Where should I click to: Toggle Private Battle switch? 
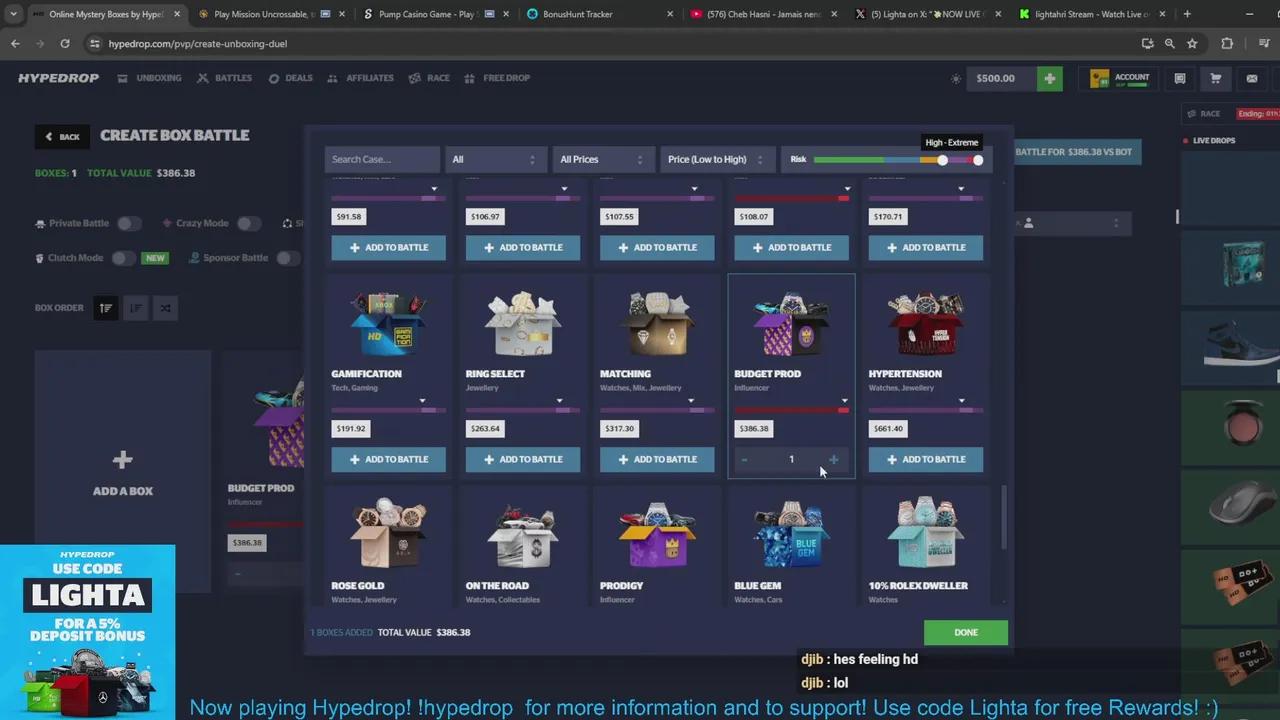click(129, 223)
